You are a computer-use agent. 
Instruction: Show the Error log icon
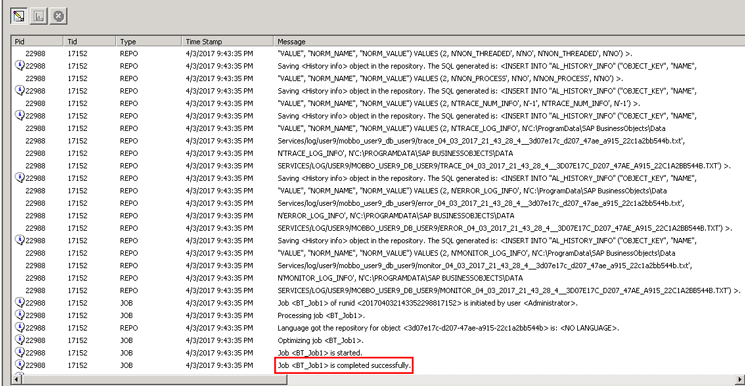coord(58,17)
